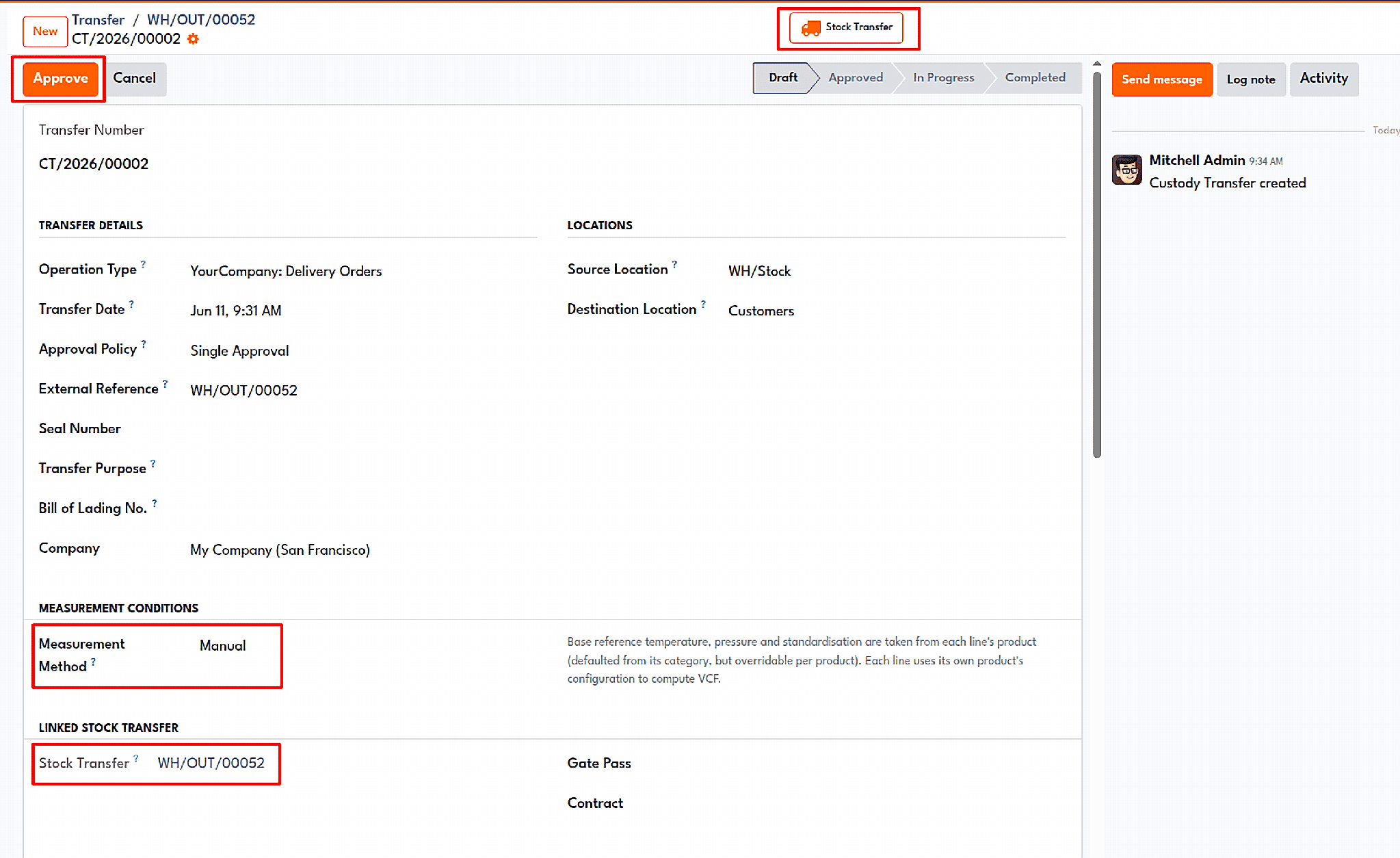This screenshot has height=858, width=1400.
Task: Click the form's vertical scrollbar
Action: (x=1097, y=263)
